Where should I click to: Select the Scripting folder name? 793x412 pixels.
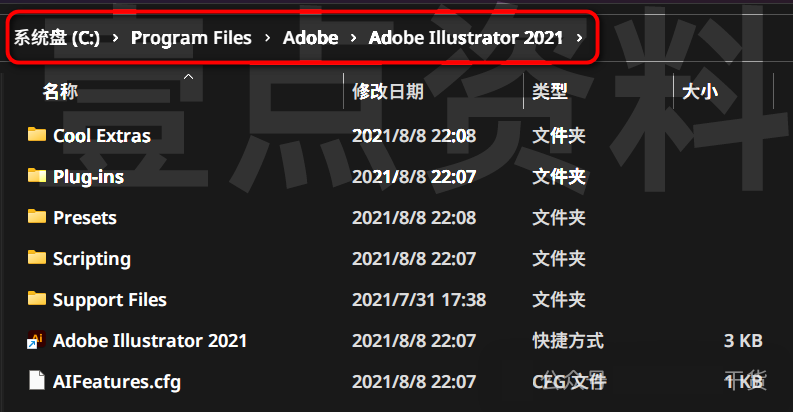pyautogui.click(x=92, y=259)
